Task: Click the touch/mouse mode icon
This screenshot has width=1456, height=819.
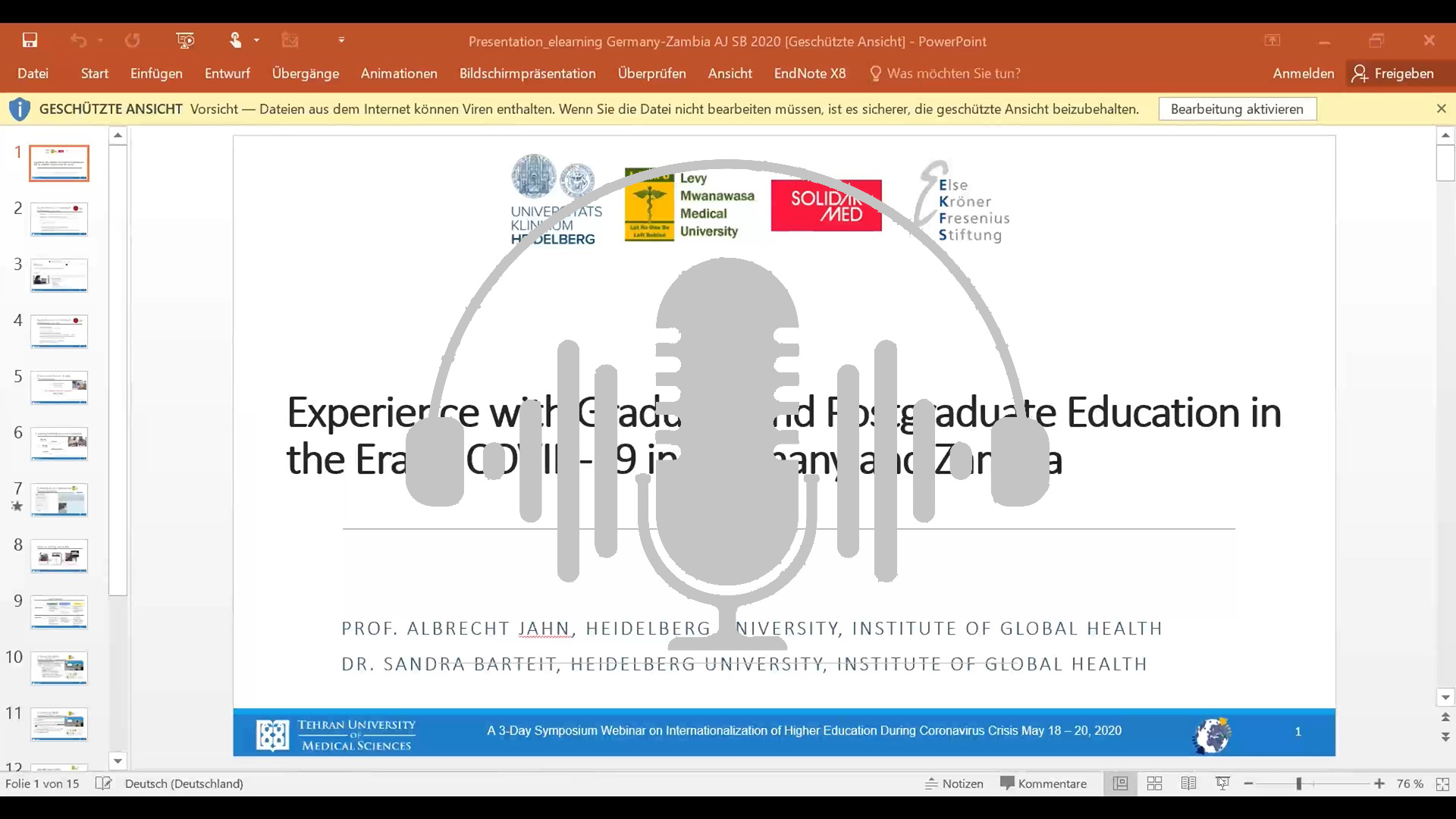Action: [236, 40]
